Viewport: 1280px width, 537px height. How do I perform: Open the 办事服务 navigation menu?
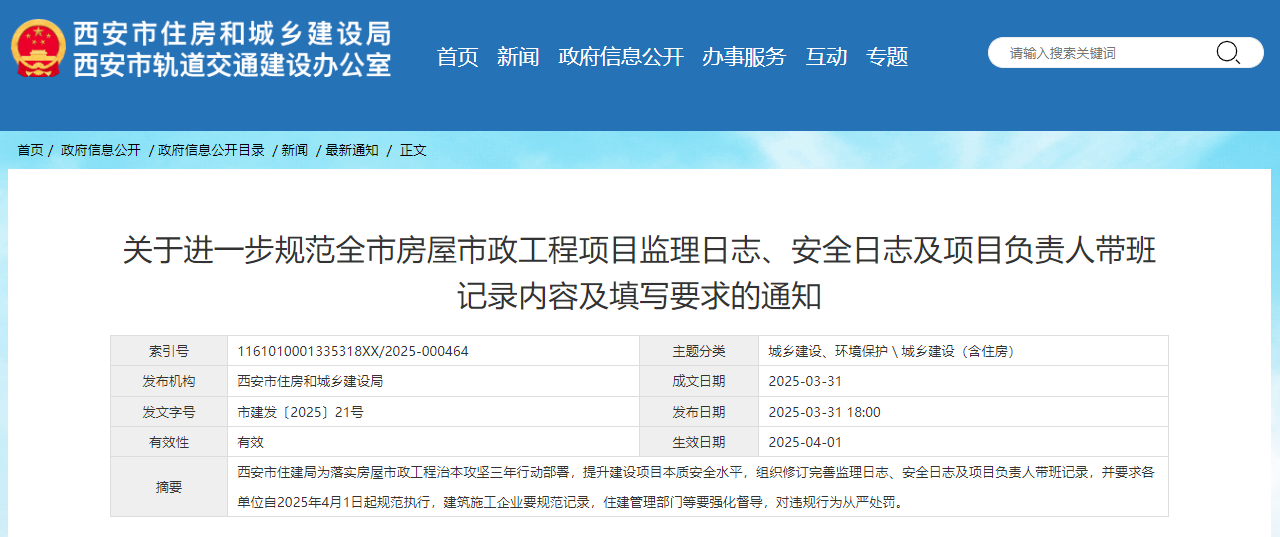[744, 57]
